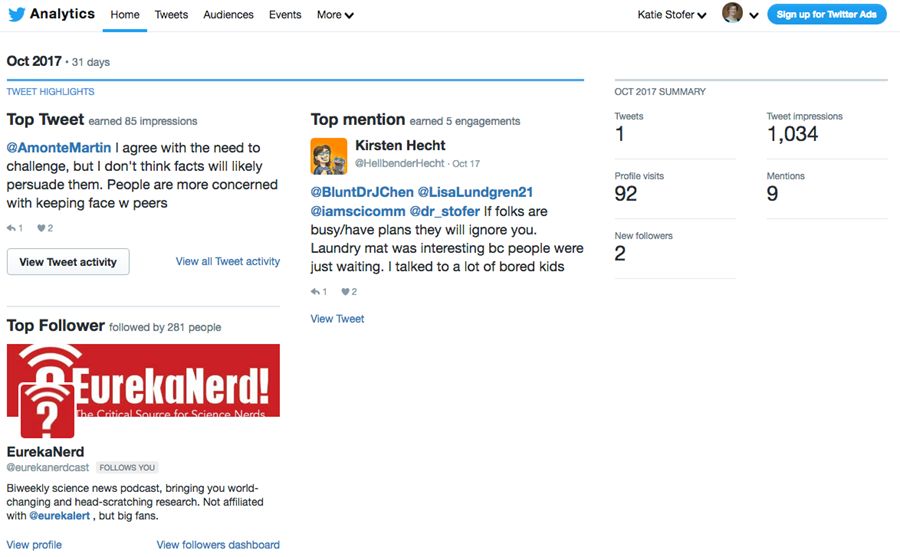Click the OCT 2017 SUMMARY label
The height and width of the screenshot is (557, 900).
pyautogui.click(x=660, y=91)
